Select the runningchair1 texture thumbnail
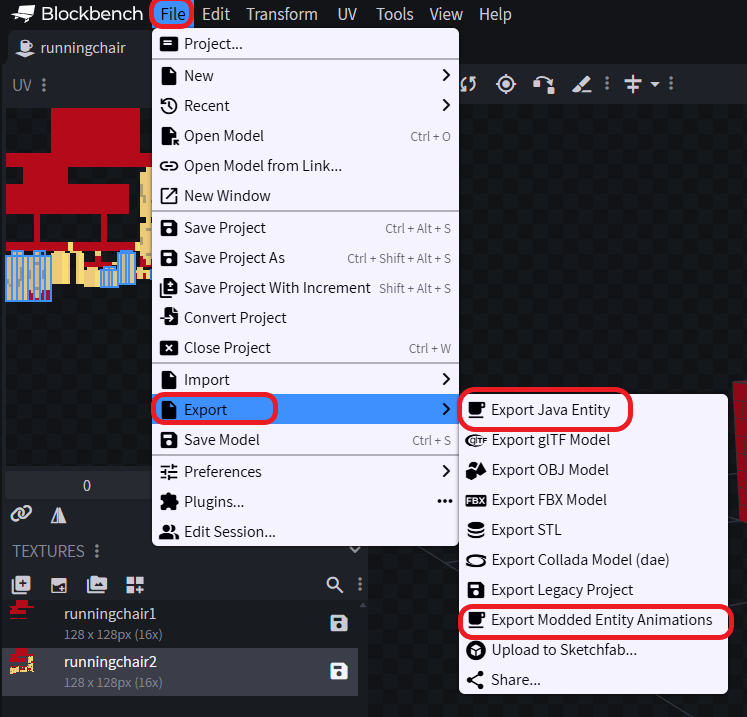The image size is (747, 717). (x=21, y=612)
